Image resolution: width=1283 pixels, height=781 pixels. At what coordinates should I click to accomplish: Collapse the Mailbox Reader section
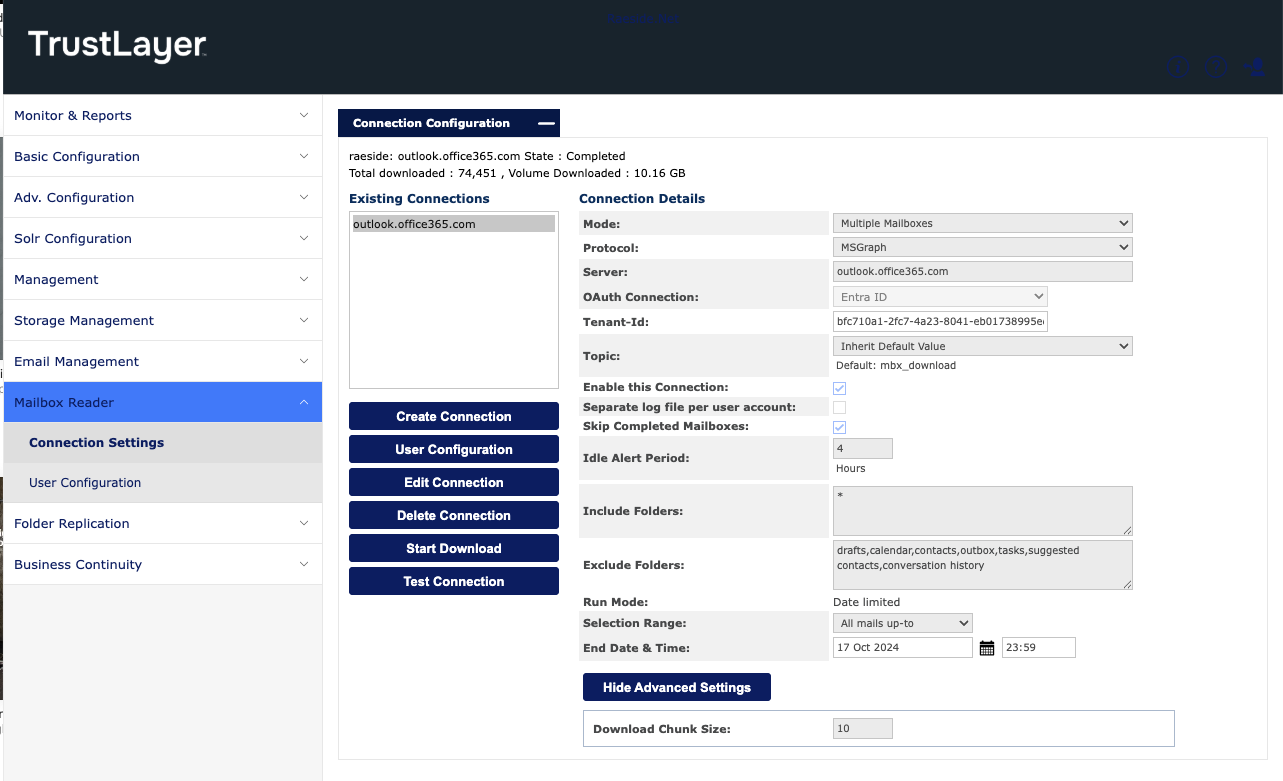(162, 402)
